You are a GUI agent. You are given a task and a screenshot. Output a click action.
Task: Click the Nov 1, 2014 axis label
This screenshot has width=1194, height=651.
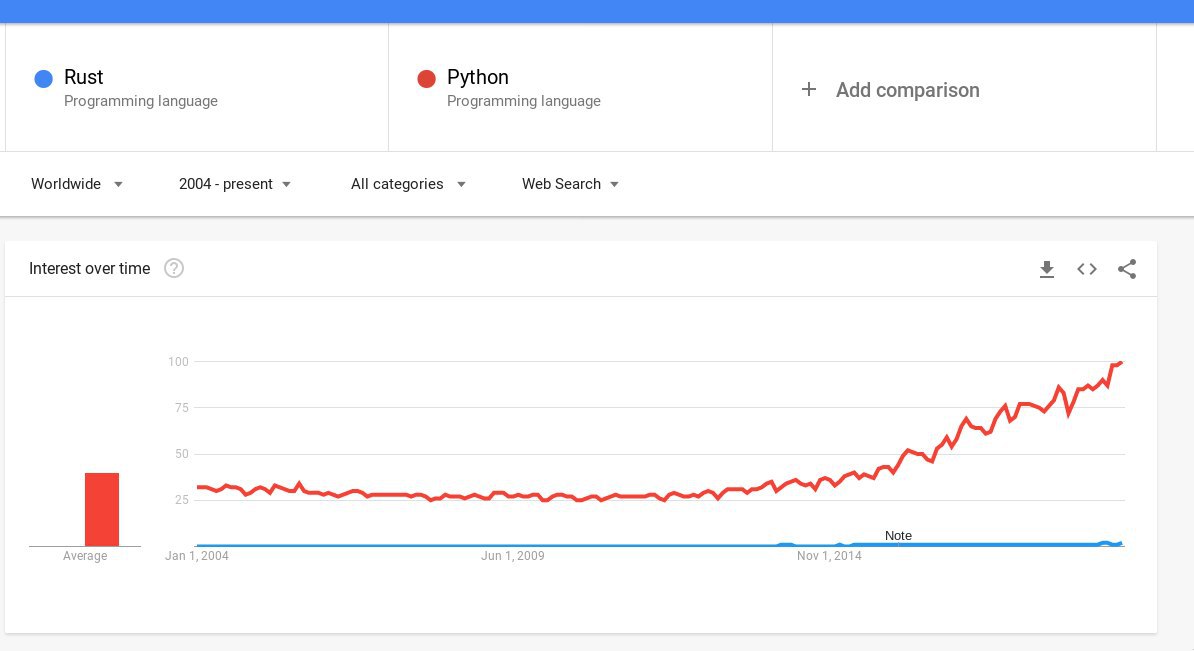(x=829, y=556)
